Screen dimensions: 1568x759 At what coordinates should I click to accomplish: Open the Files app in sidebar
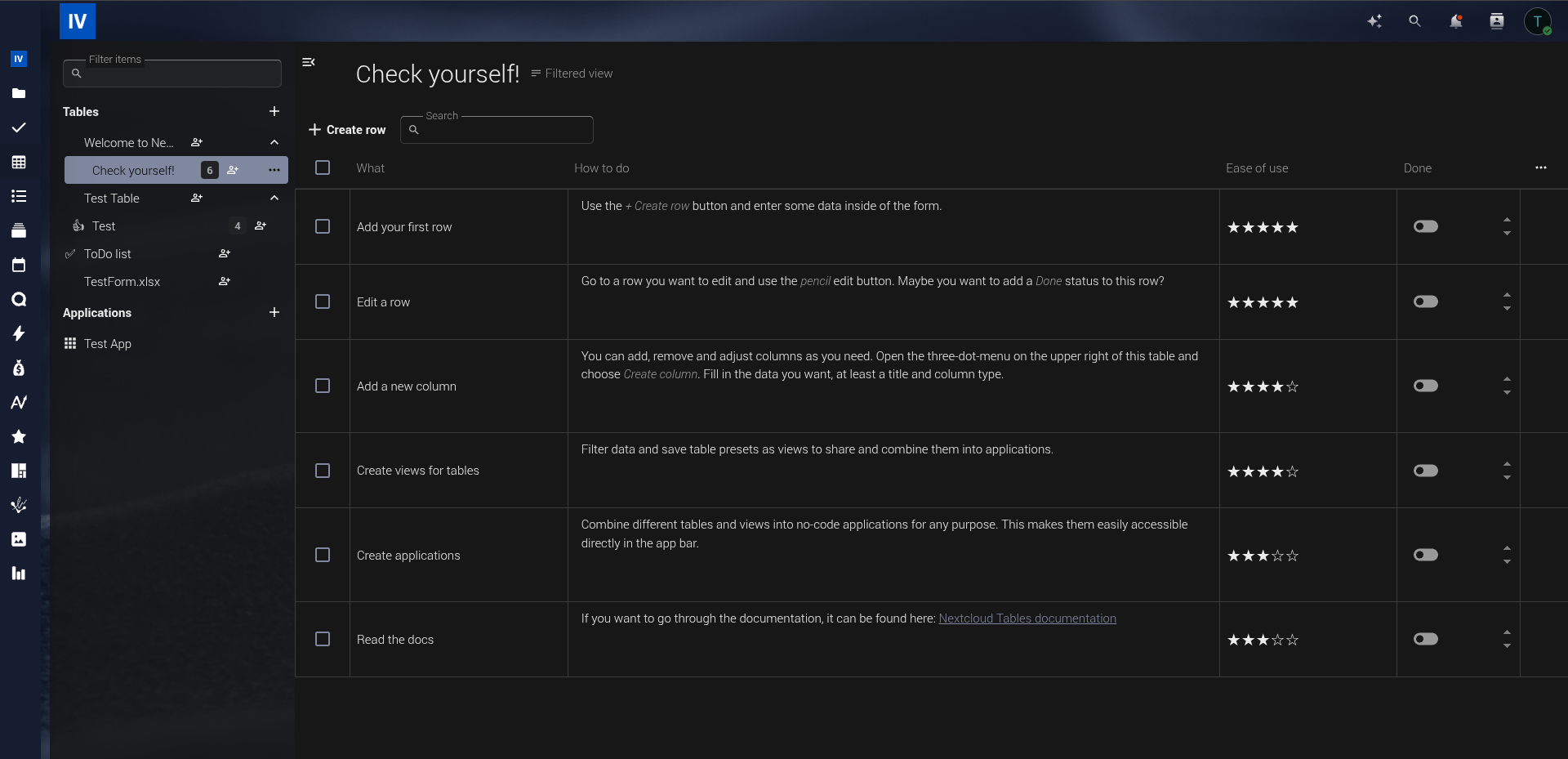tap(19, 93)
